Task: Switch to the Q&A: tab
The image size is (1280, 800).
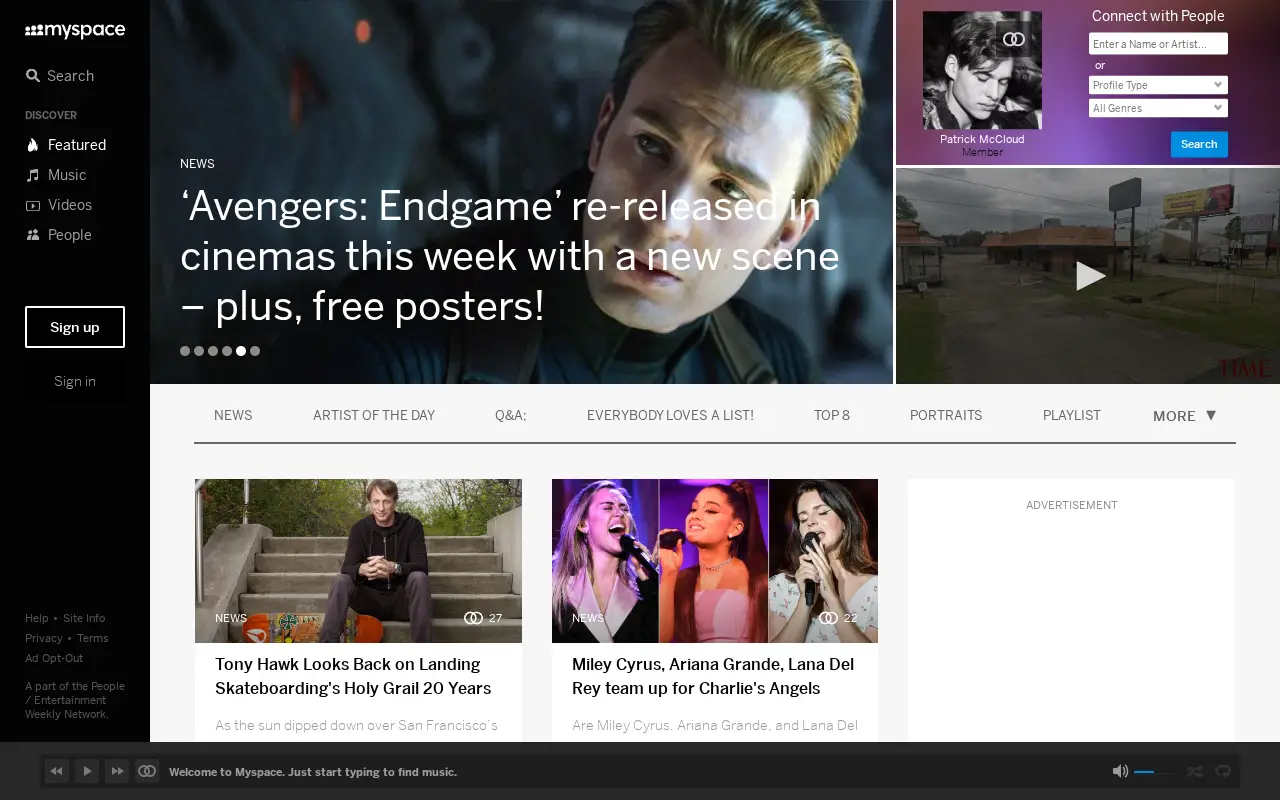Action: point(510,415)
